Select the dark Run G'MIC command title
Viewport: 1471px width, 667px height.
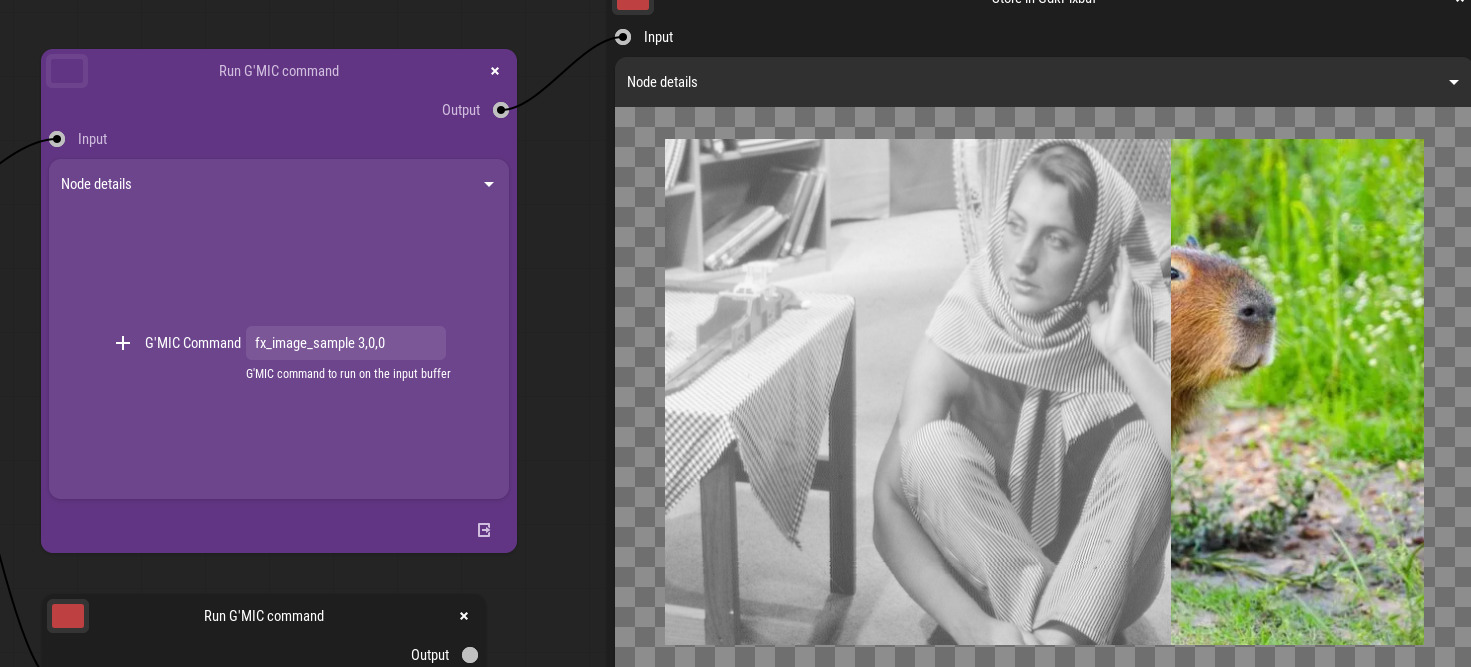pyautogui.click(x=264, y=616)
